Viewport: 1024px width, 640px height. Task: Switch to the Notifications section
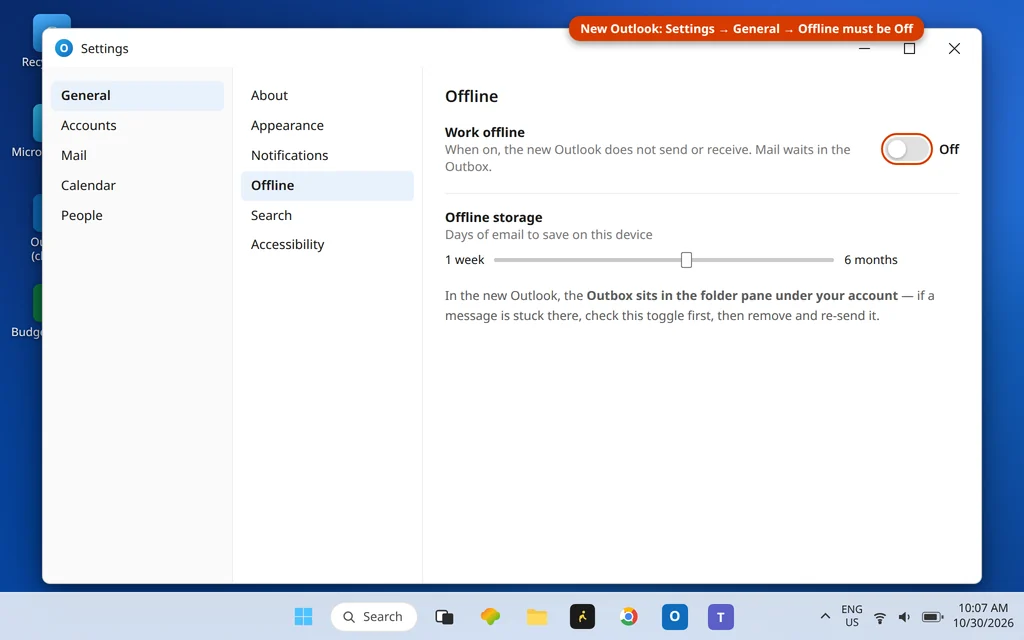pos(327,155)
